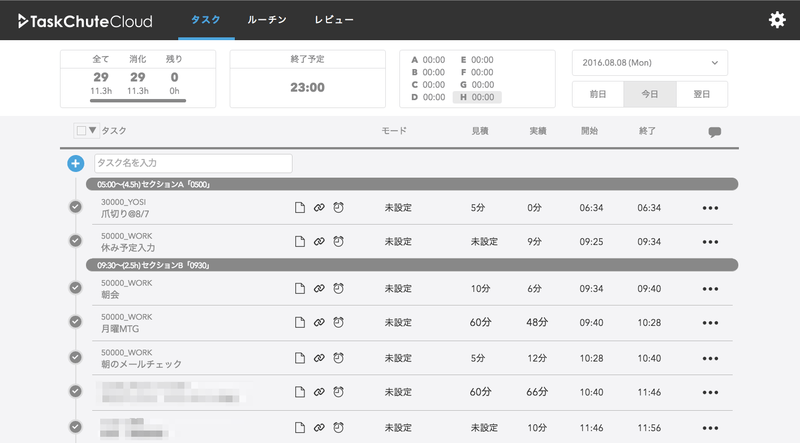The width and height of the screenshot is (800, 443).
Task: Switch to the レビュー tab
Action: coord(334,20)
